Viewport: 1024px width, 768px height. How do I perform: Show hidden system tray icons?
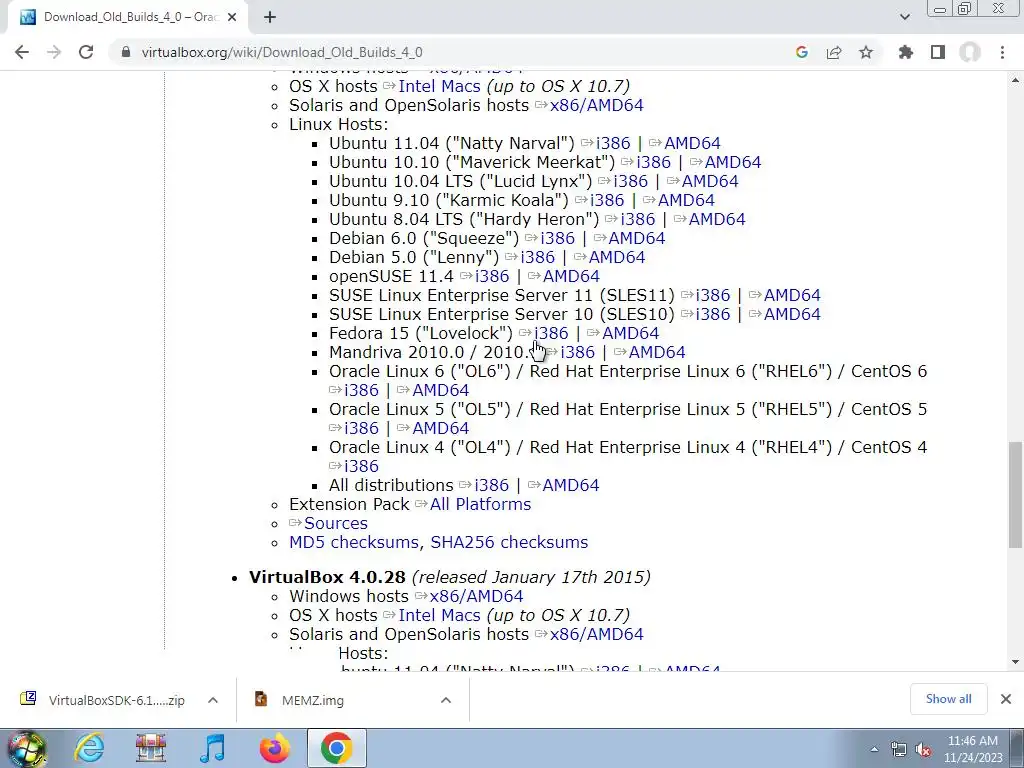coord(874,749)
